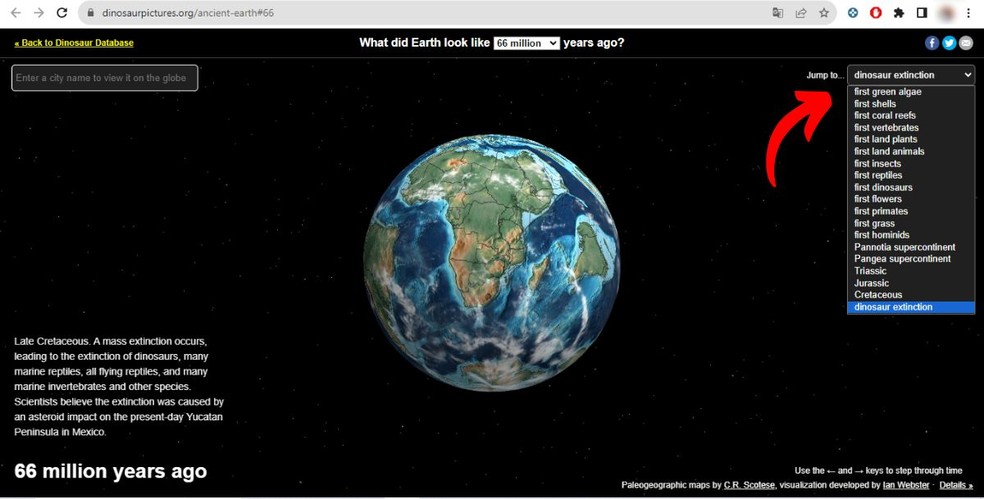This screenshot has width=984, height=499.
Task: Share page by email icon
Action: point(966,43)
